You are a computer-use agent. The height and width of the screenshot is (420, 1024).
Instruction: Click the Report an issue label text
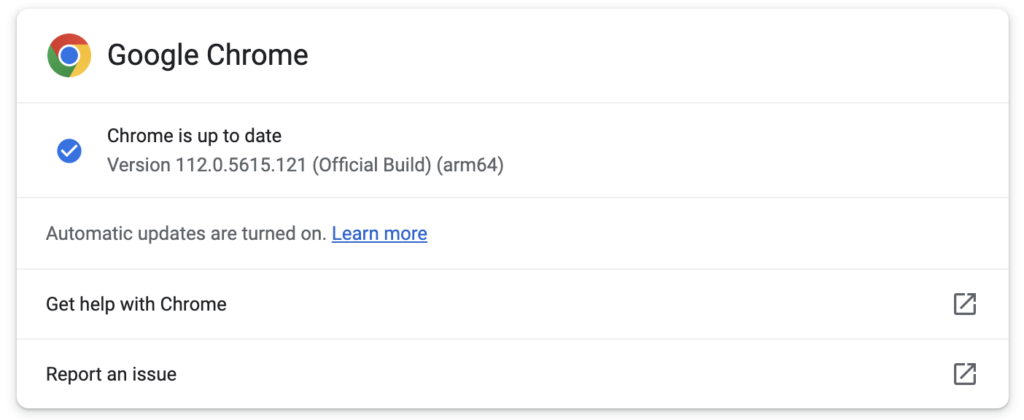point(111,374)
